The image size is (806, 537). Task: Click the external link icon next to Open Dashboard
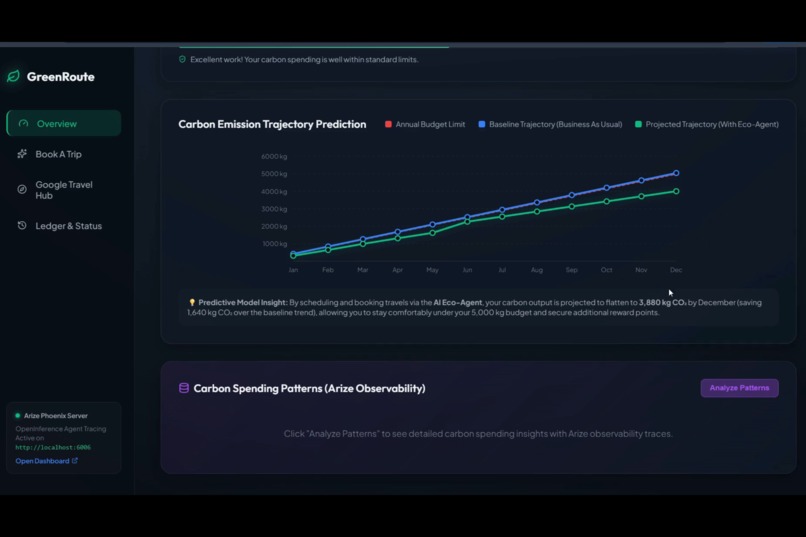[75, 460]
